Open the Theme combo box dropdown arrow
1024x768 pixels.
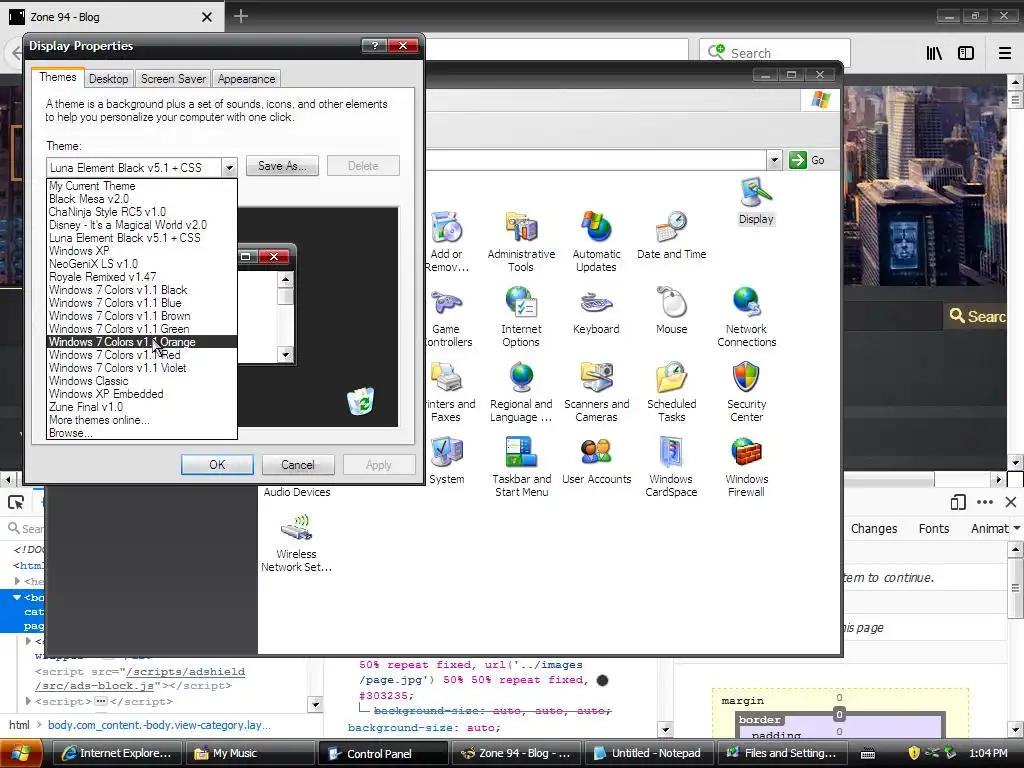pos(229,168)
